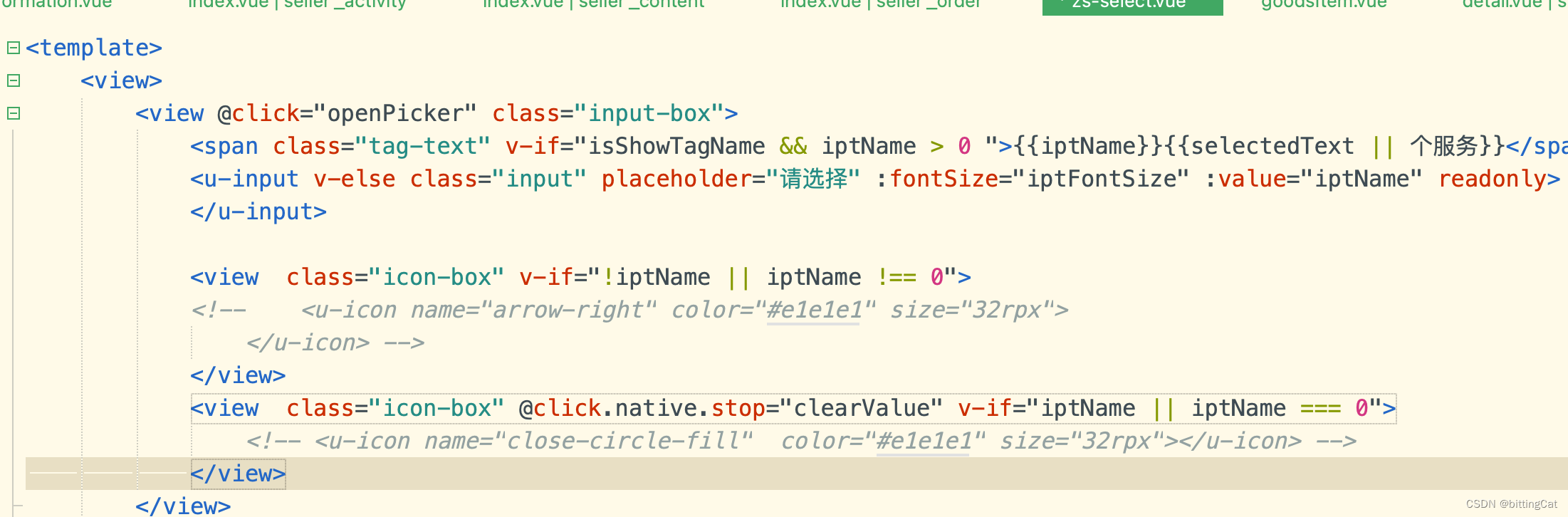This screenshot has width=1568, height=517.
Task: Click the commented closing u-icon tag line
Action: (335, 343)
